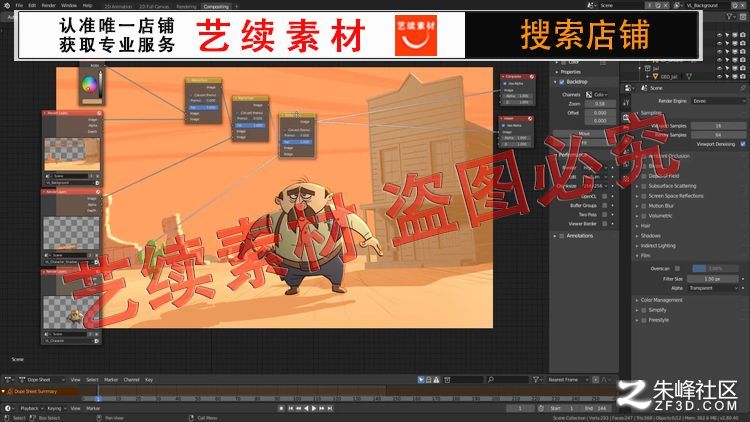
Task: Enable Buffer Groups checkbox
Action: [605, 205]
